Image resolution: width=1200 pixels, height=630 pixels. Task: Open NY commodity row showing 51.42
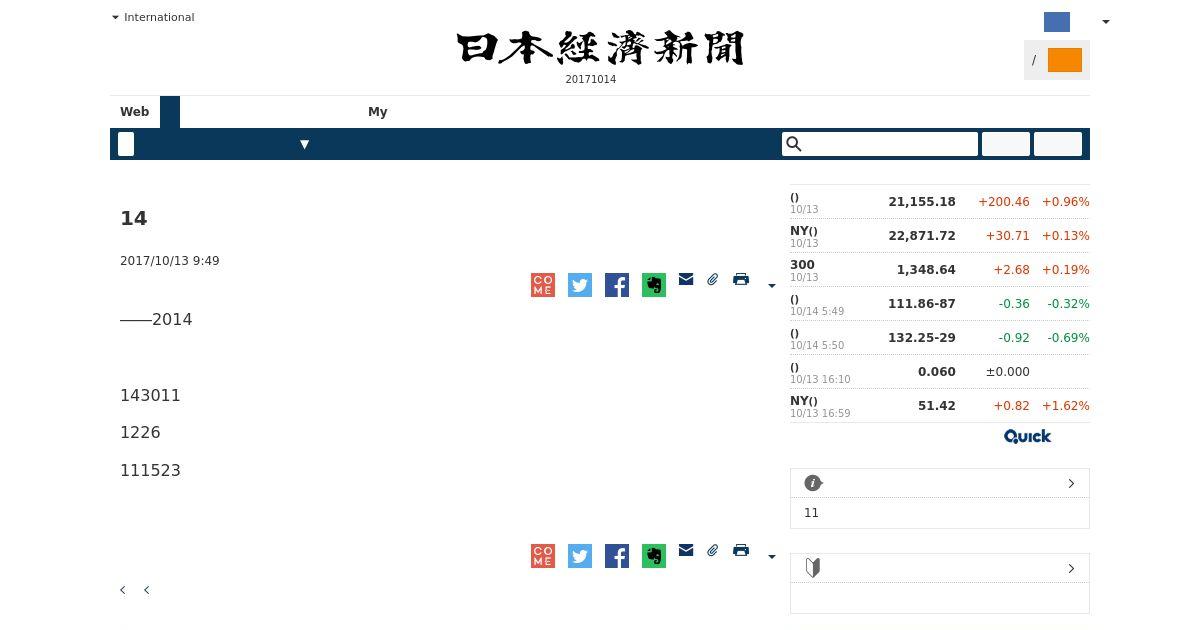940,406
